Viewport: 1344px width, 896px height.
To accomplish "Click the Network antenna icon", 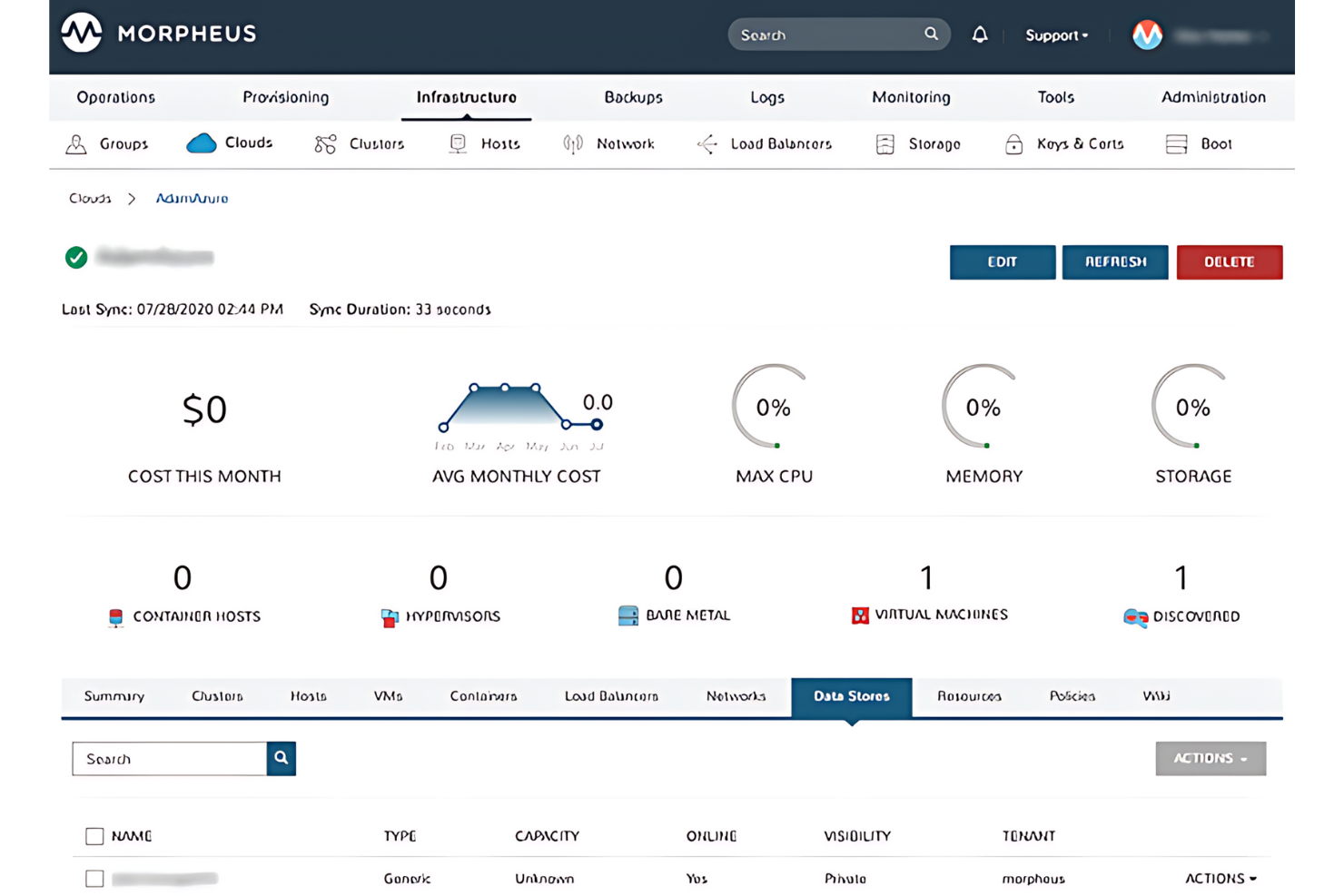I will pyautogui.click(x=573, y=144).
